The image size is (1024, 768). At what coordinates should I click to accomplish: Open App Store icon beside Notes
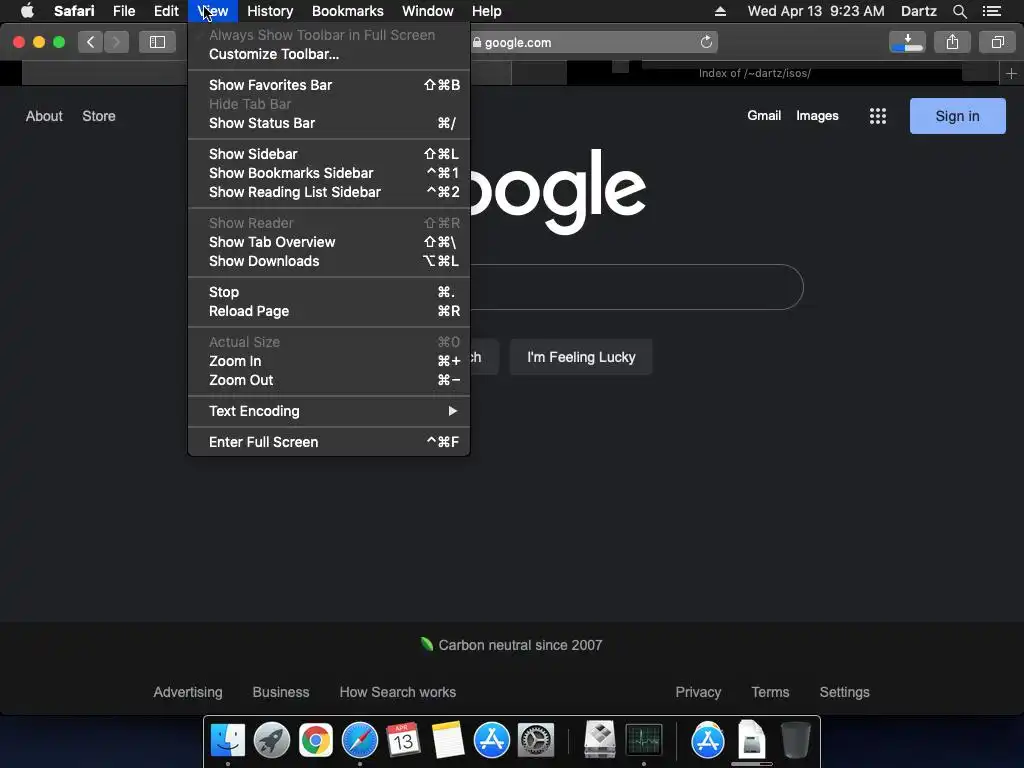coord(491,741)
